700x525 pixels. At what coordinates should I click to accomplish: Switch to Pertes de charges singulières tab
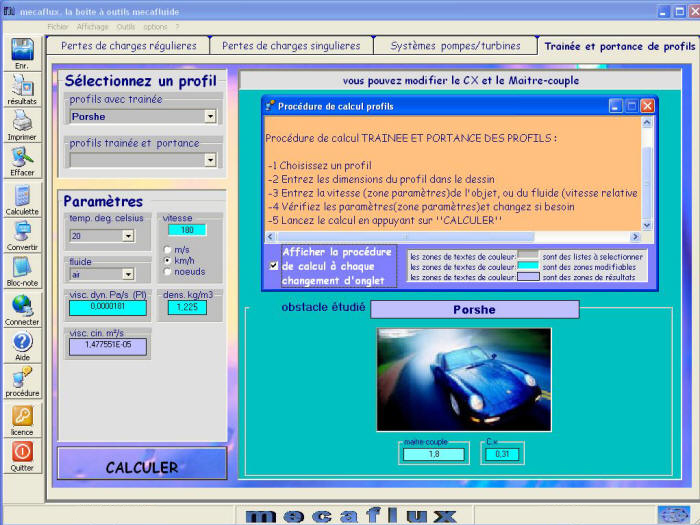pyautogui.click(x=291, y=46)
